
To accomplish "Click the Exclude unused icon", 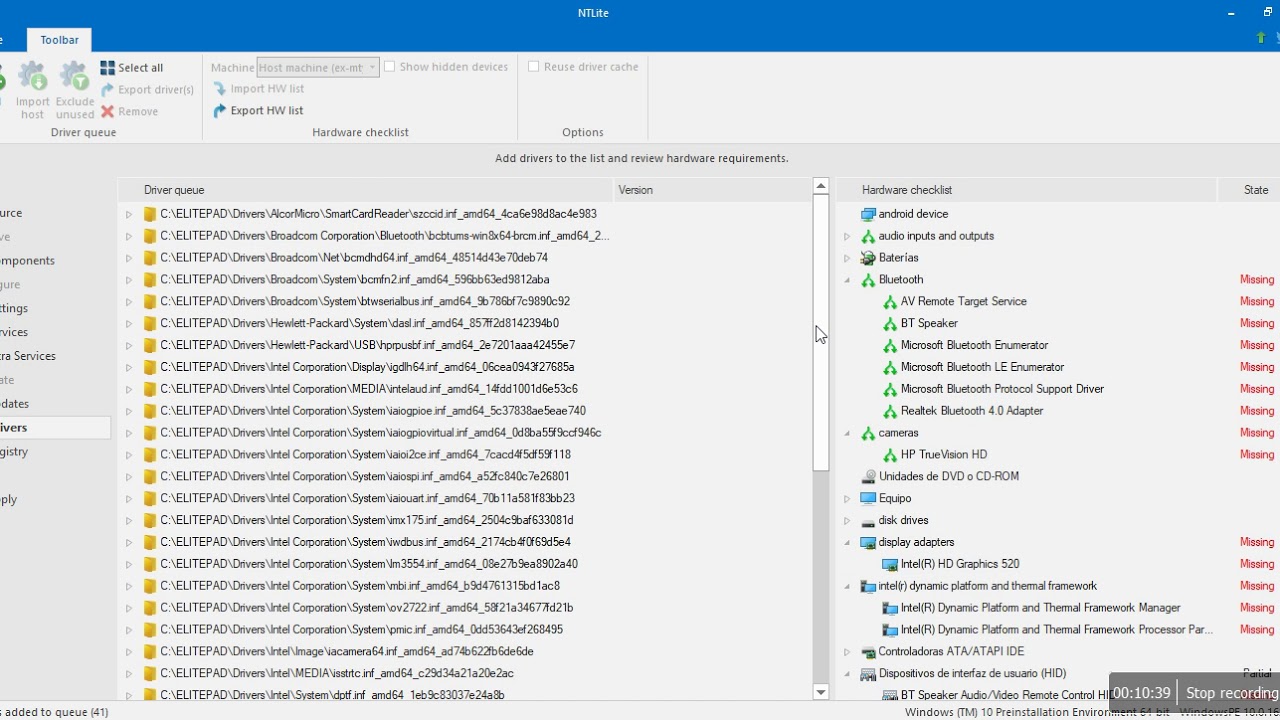I will [74, 77].
